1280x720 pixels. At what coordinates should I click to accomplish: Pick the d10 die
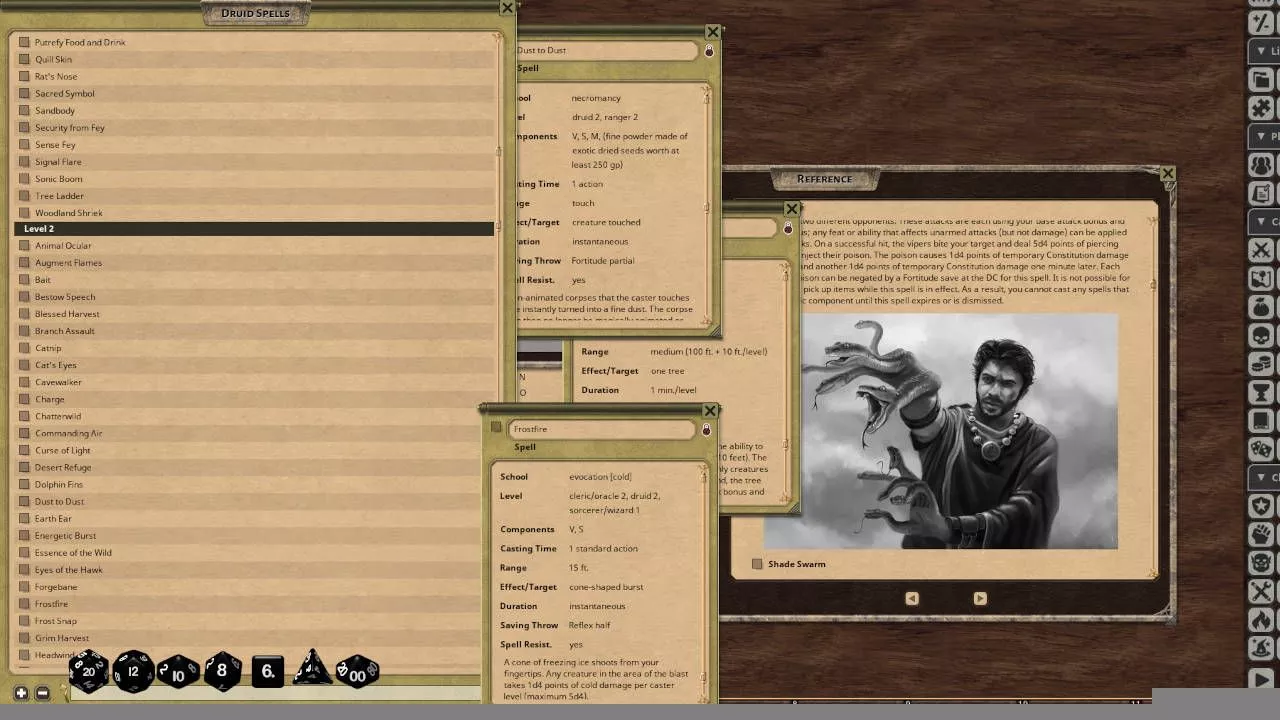(x=178, y=672)
